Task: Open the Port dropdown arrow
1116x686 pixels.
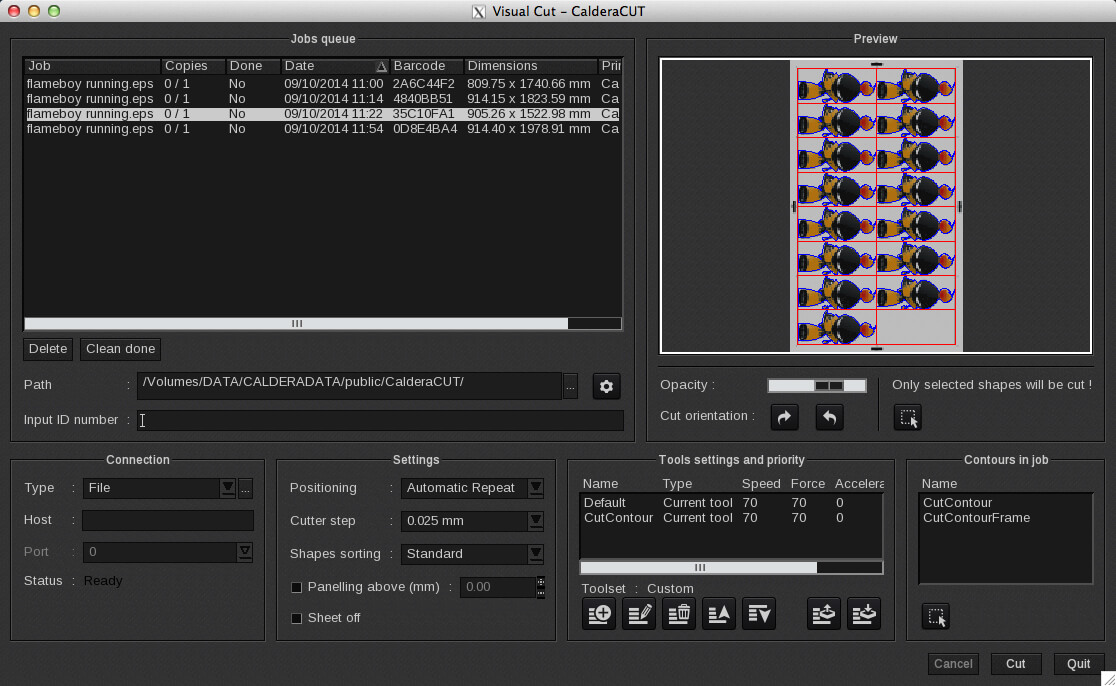Action: click(x=245, y=552)
